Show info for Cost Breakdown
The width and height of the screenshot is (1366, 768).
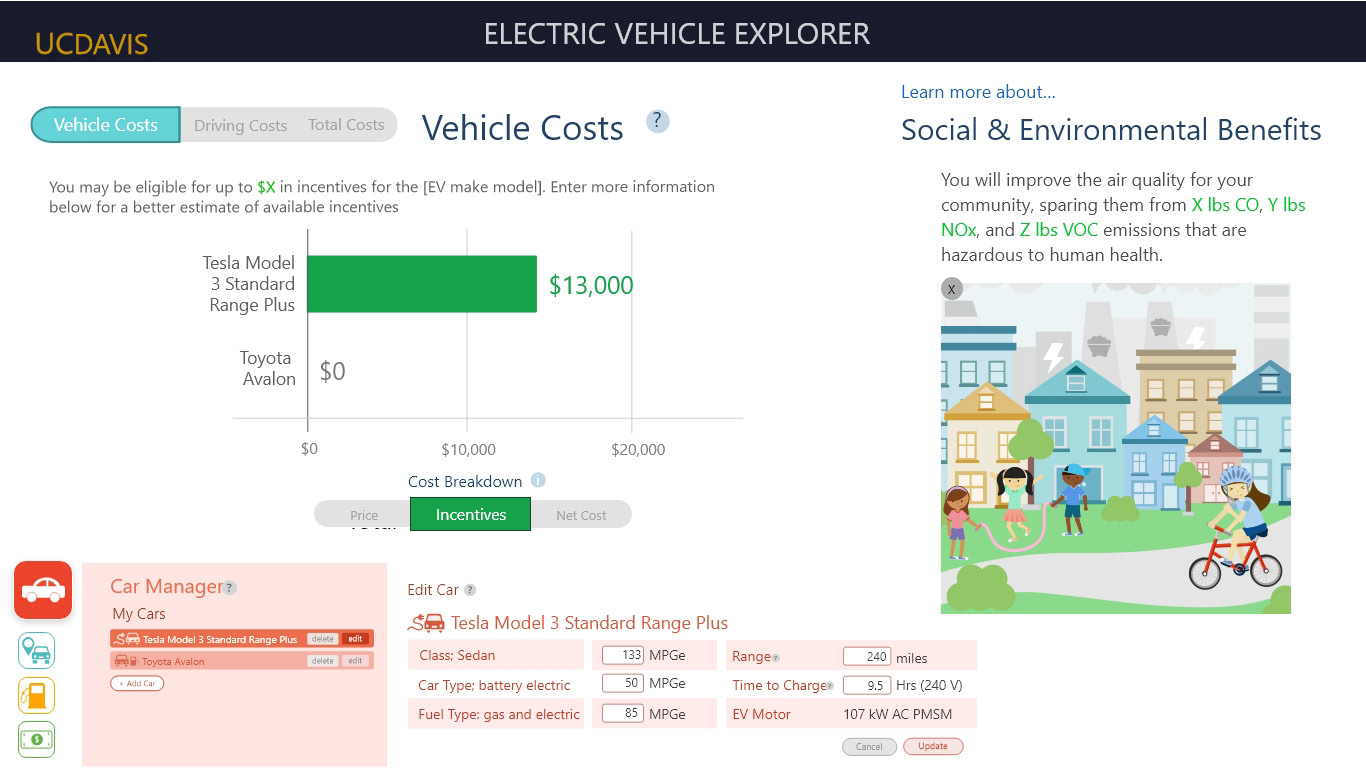point(538,480)
